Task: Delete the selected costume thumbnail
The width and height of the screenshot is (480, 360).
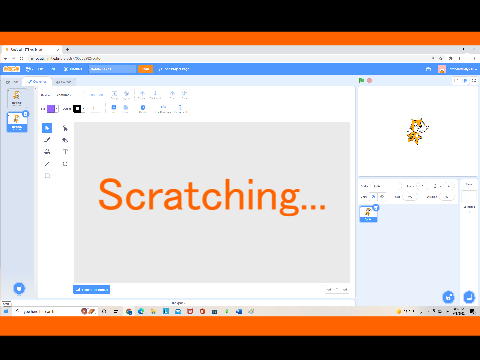Action: (x=26, y=114)
